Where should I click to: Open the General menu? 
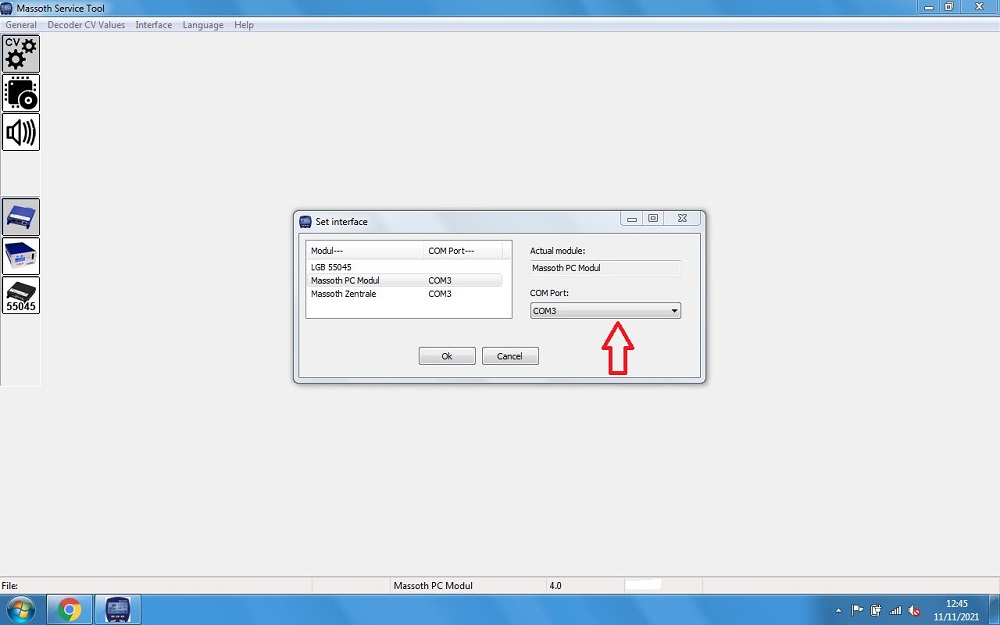[x=21, y=25]
